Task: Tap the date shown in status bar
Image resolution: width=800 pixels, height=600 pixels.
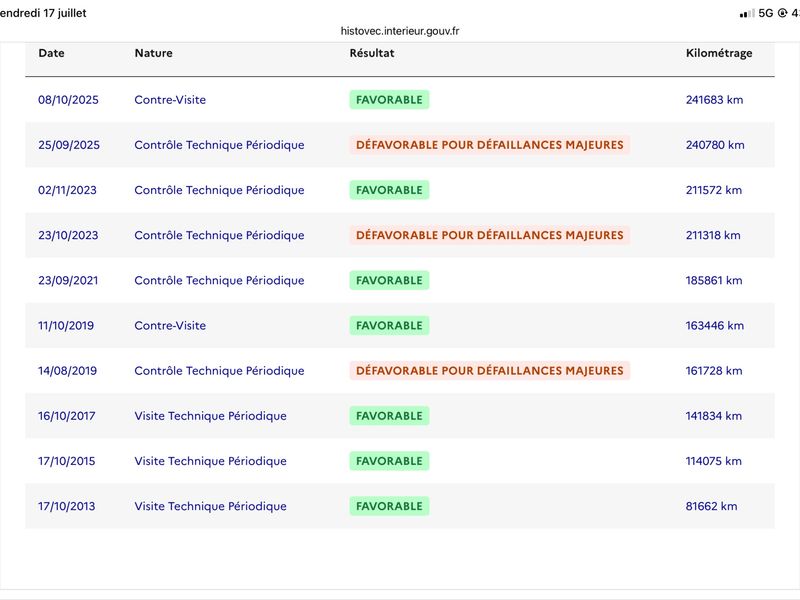Action: click(43, 13)
